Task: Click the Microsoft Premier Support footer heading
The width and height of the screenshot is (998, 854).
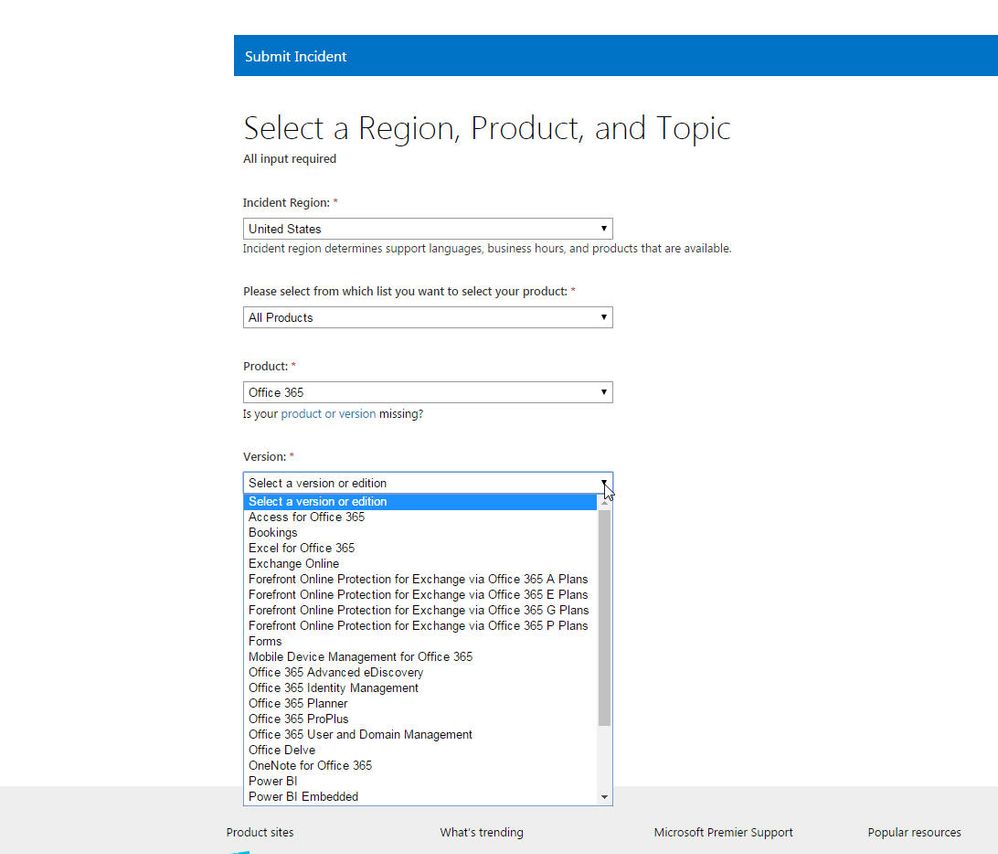Action: (x=723, y=832)
